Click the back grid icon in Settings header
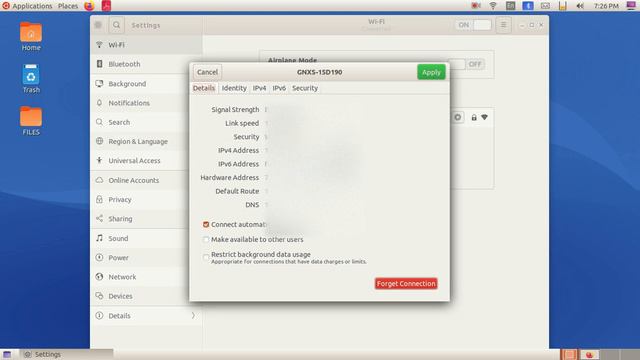The width and height of the screenshot is (640, 360). point(98,25)
